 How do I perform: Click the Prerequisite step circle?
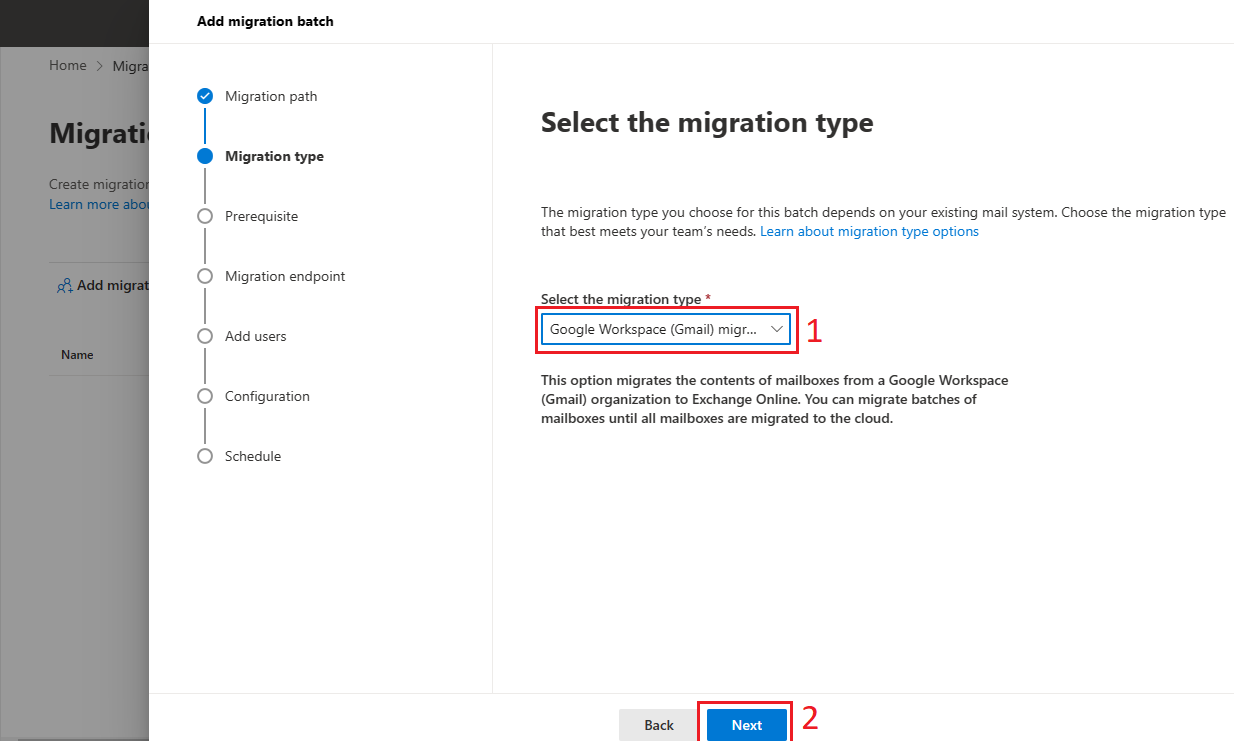pyautogui.click(x=205, y=216)
